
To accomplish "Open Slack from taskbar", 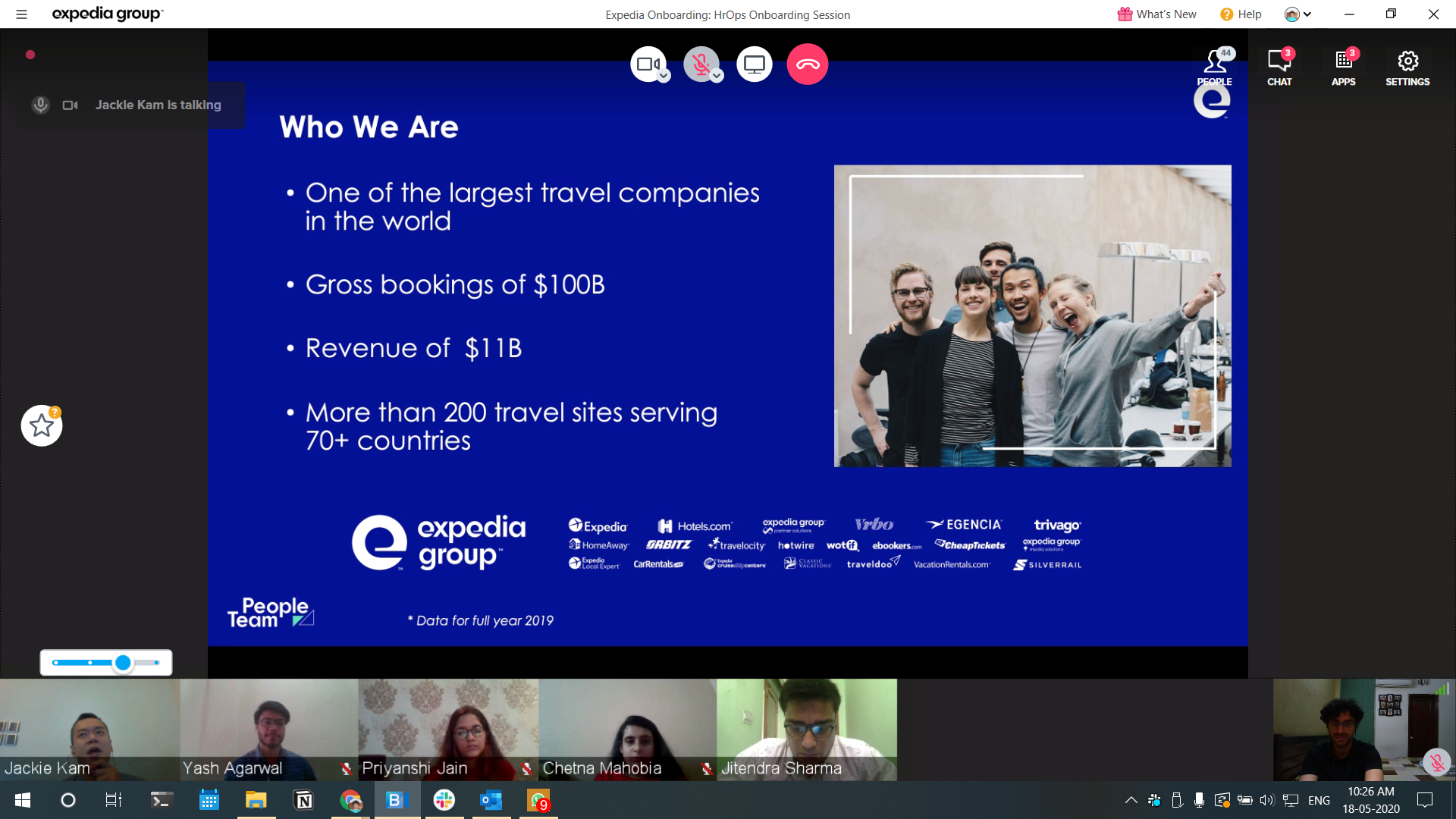I will pyautogui.click(x=444, y=800).
